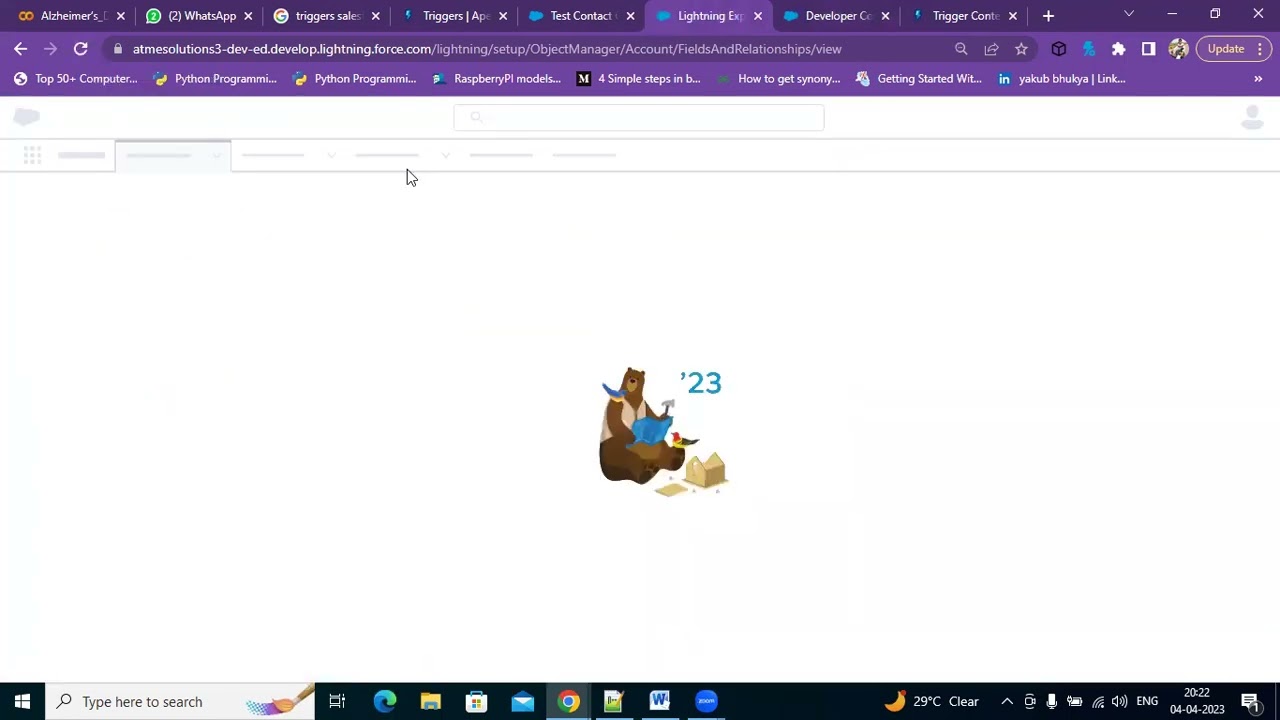Open the tab search chevron
The image size is (1280, 720).
point(1129,14)
